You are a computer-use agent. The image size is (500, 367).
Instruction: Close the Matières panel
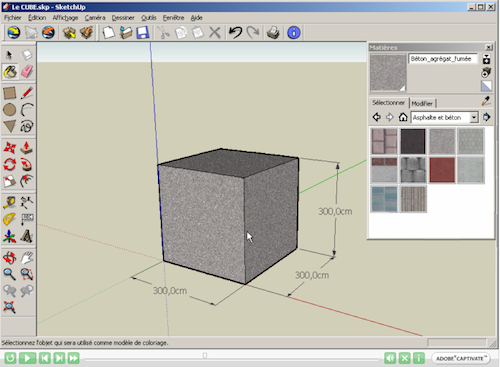tap(489, 47)
